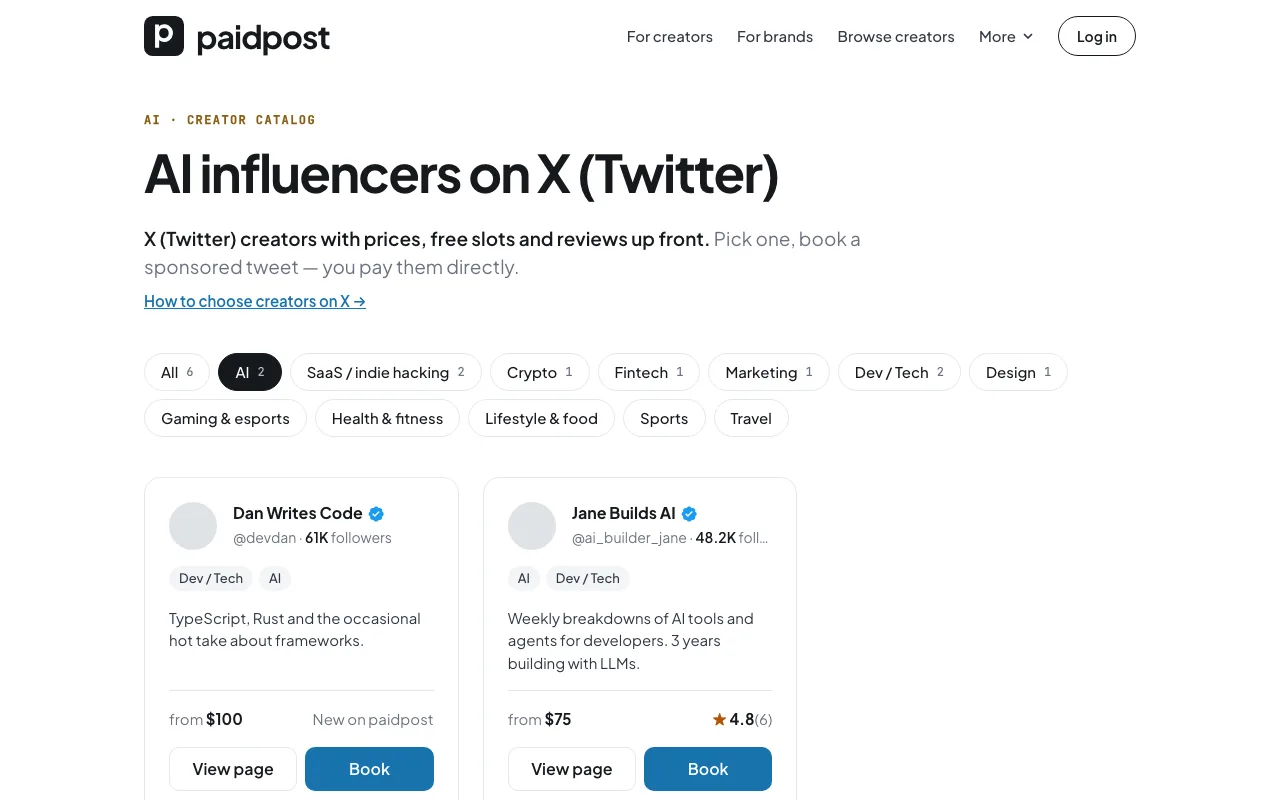Open the For brands page

[x=775, y=37]
